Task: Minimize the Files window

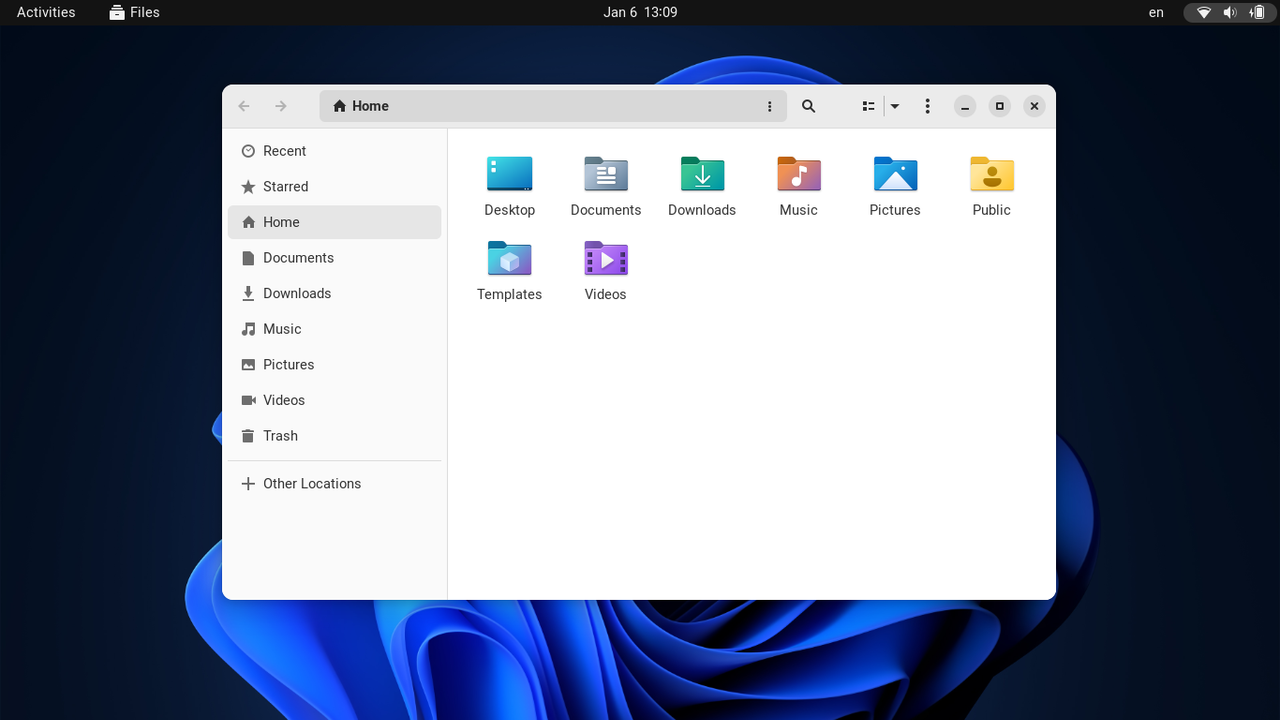Action: point(964,106)
